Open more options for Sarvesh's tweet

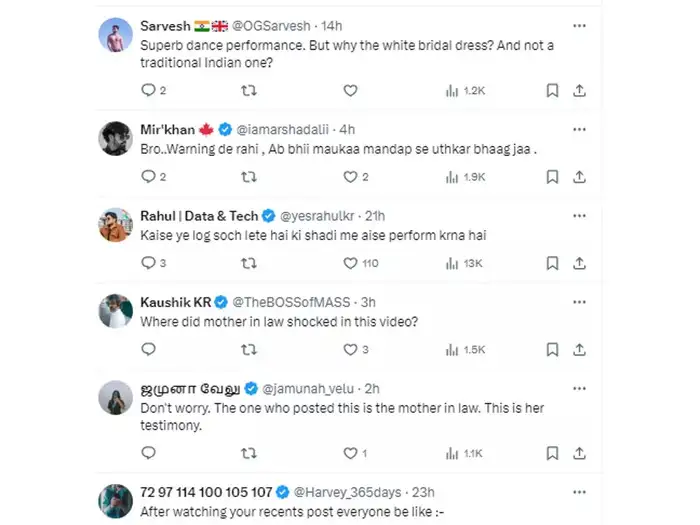tap(579, 26)
